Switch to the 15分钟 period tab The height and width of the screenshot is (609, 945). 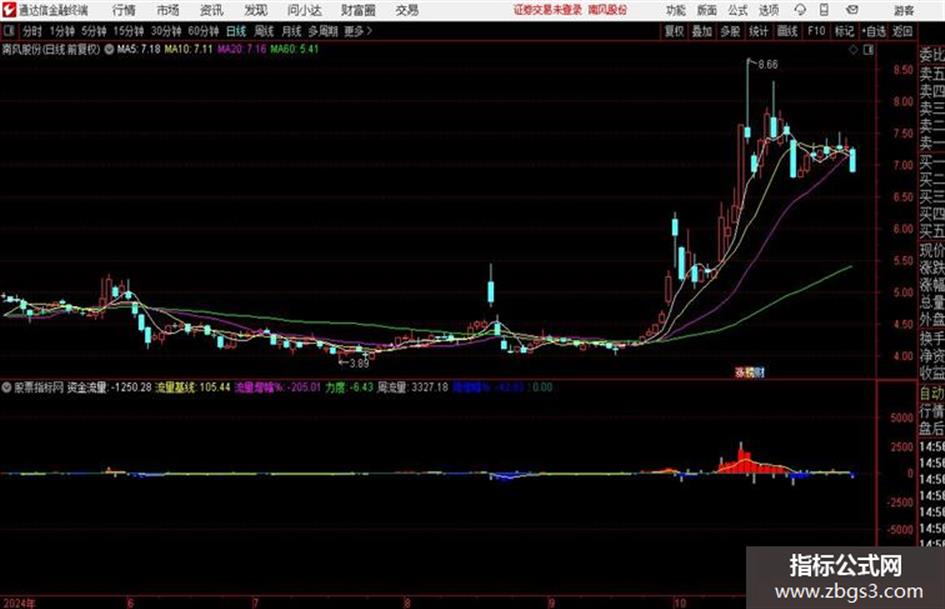[129, 31]
